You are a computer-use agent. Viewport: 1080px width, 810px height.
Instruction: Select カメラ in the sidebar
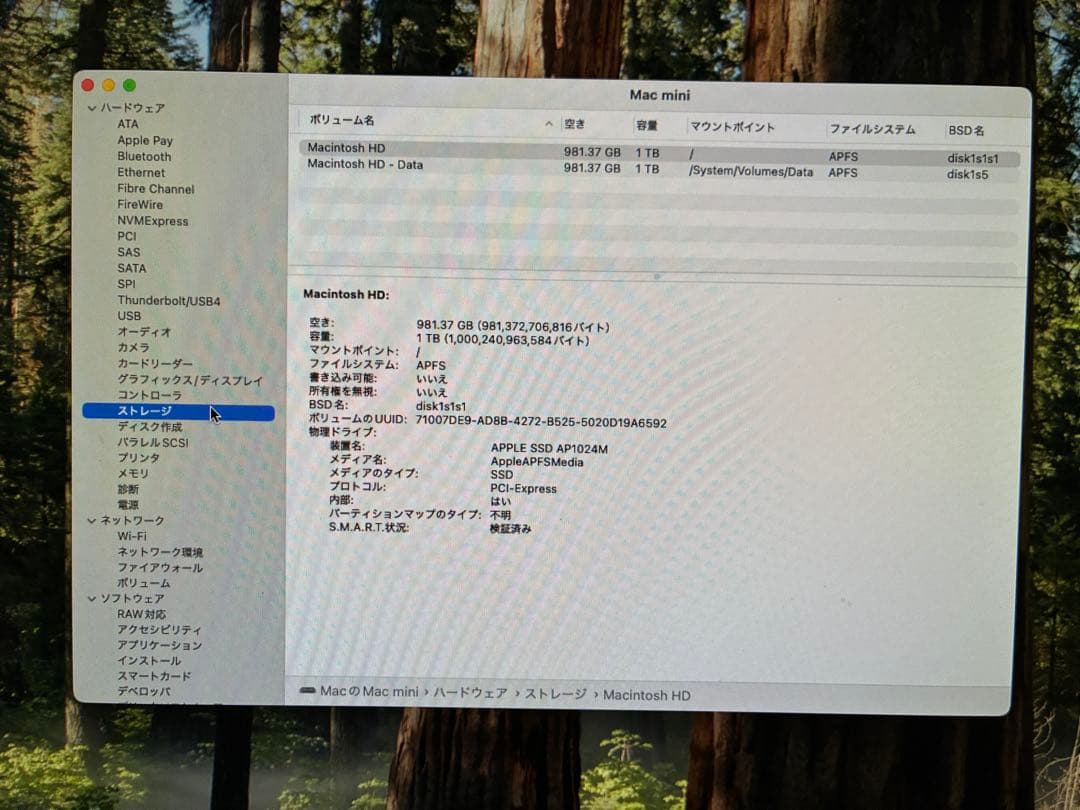[x=133, y=348]
